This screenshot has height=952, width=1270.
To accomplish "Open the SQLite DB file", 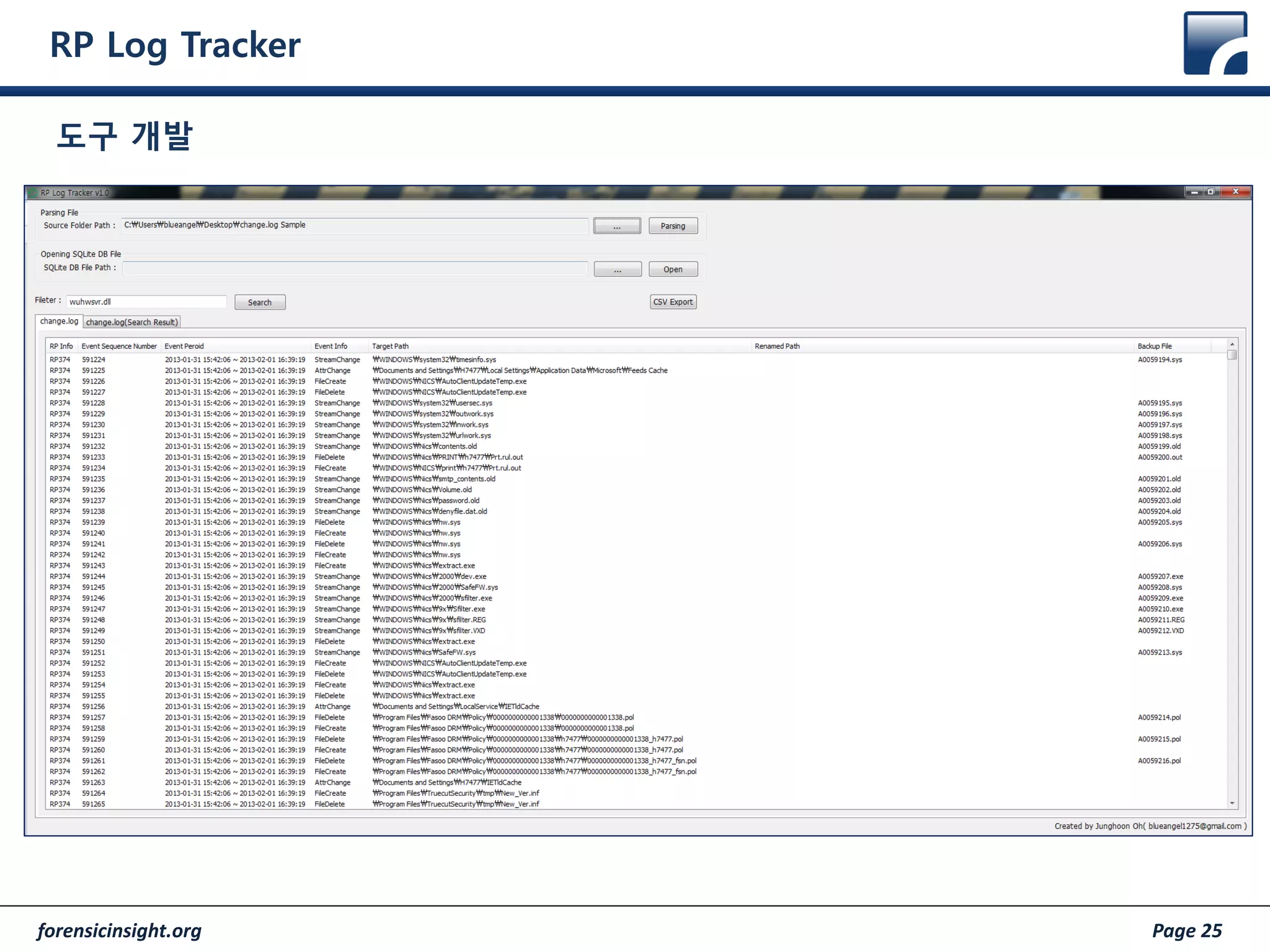I will coord(673,270).
